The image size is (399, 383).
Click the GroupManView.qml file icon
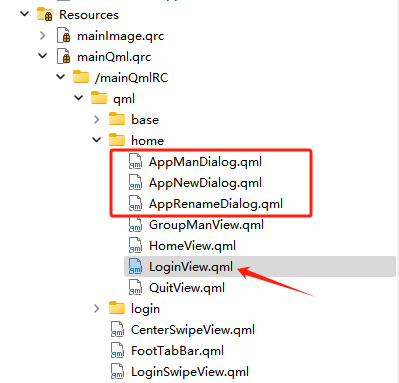(136, 224)
